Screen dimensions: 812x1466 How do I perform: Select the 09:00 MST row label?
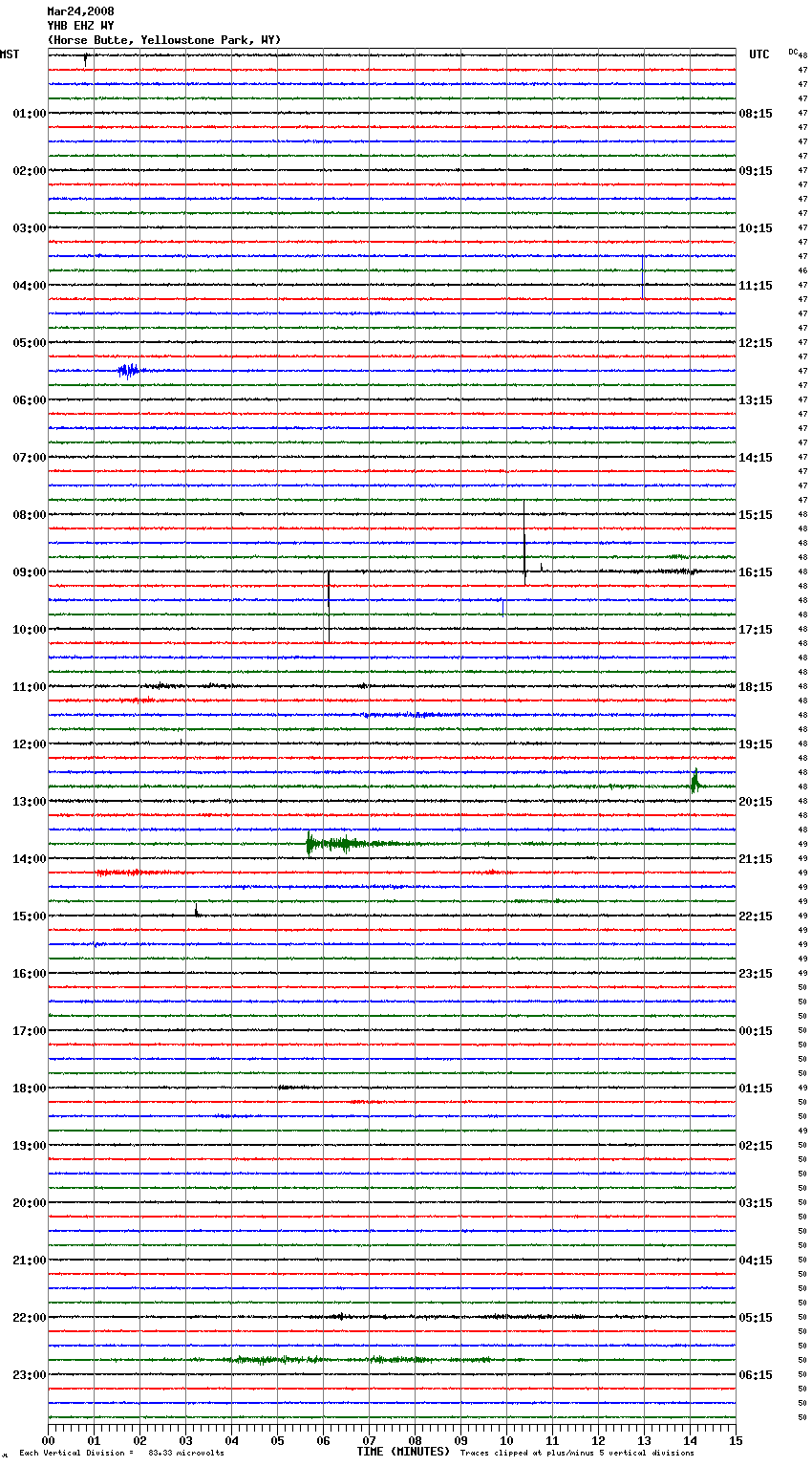coord(30,572)
